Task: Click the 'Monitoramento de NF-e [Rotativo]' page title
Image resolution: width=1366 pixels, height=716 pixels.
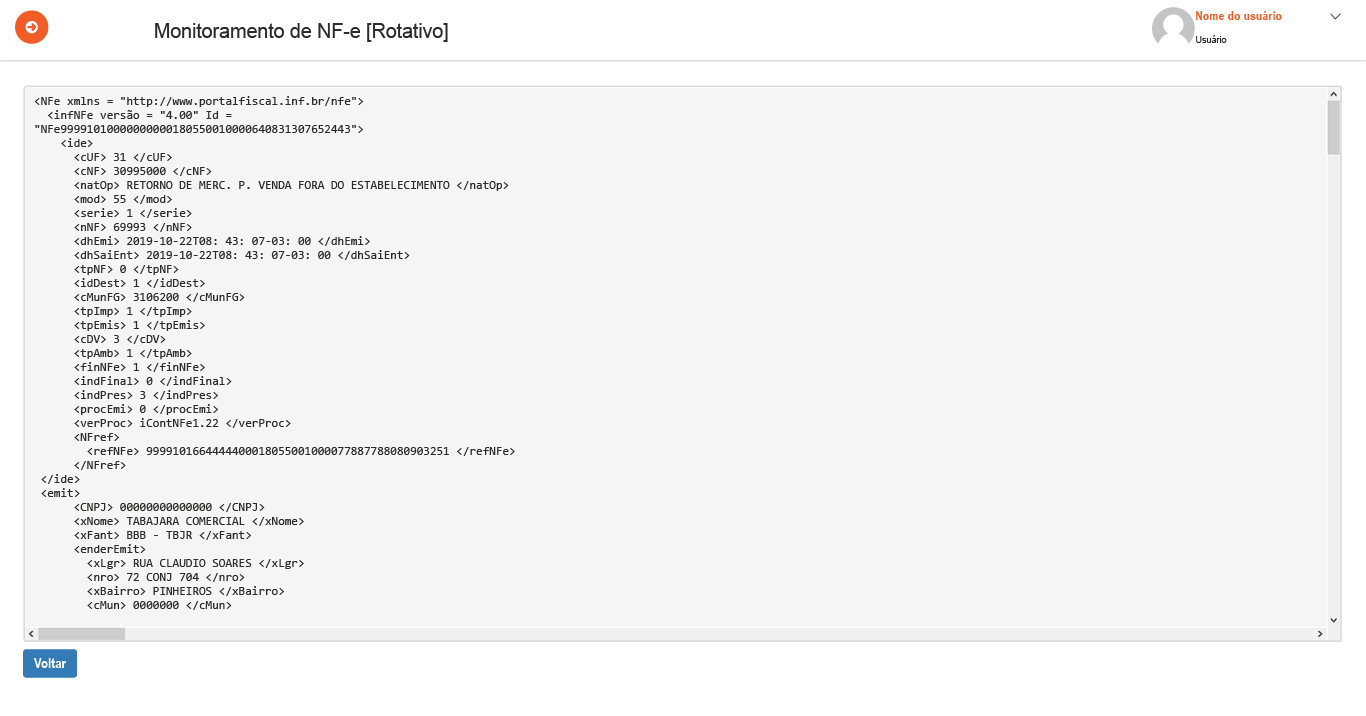Action: pyautogui.click(x=301, y=31)
